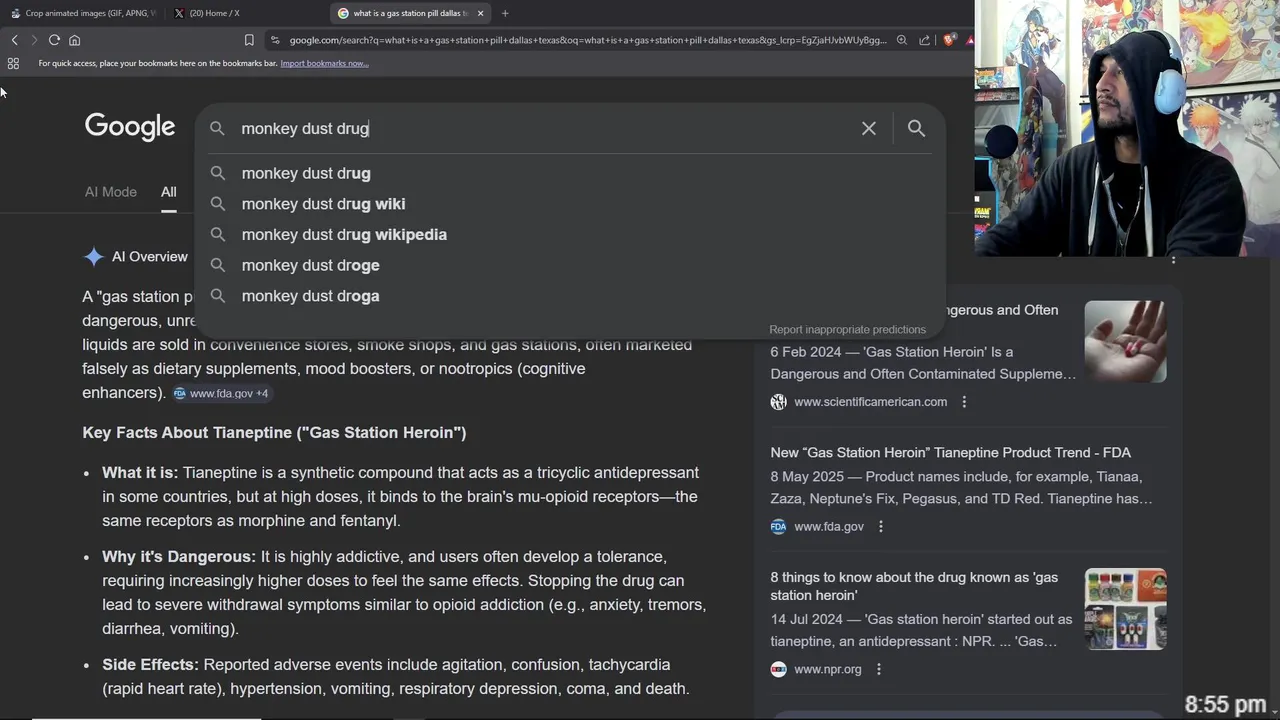The width and height of the screenshot is (1280, 720).
Task: Open Brave Shields icon
Action: point(948,40)
